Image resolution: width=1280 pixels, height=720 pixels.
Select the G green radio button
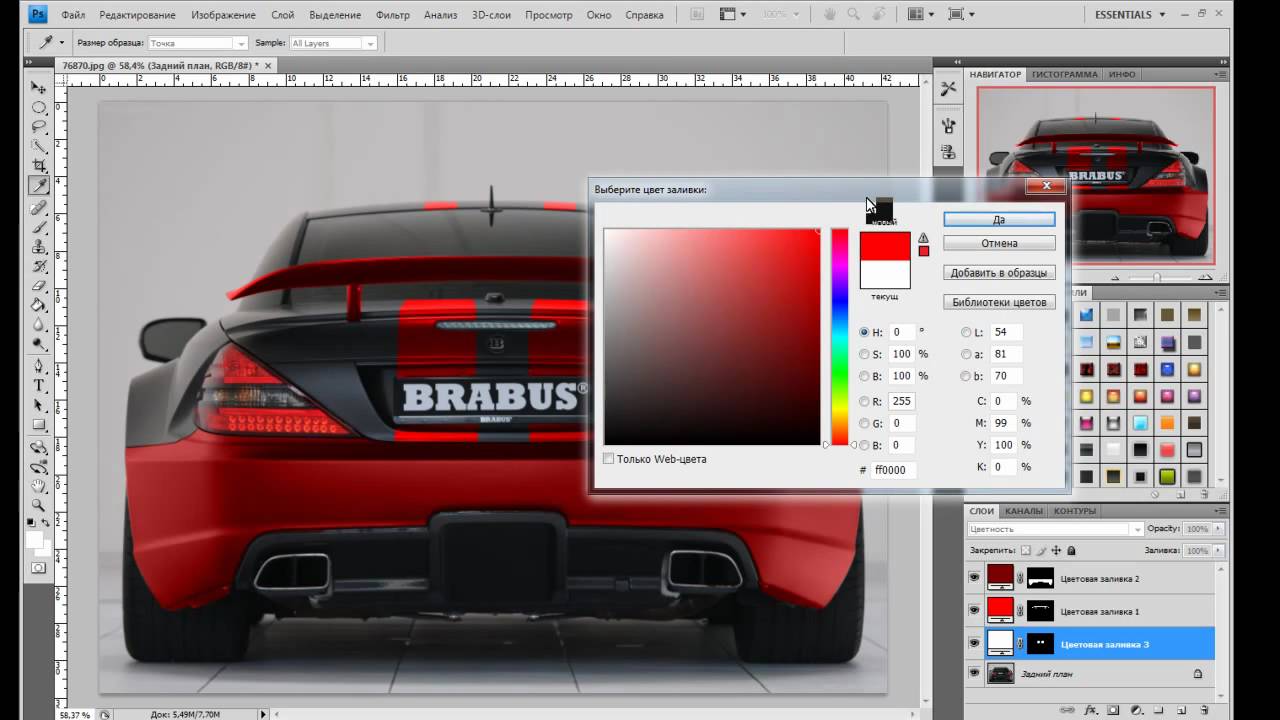point(865,423)
